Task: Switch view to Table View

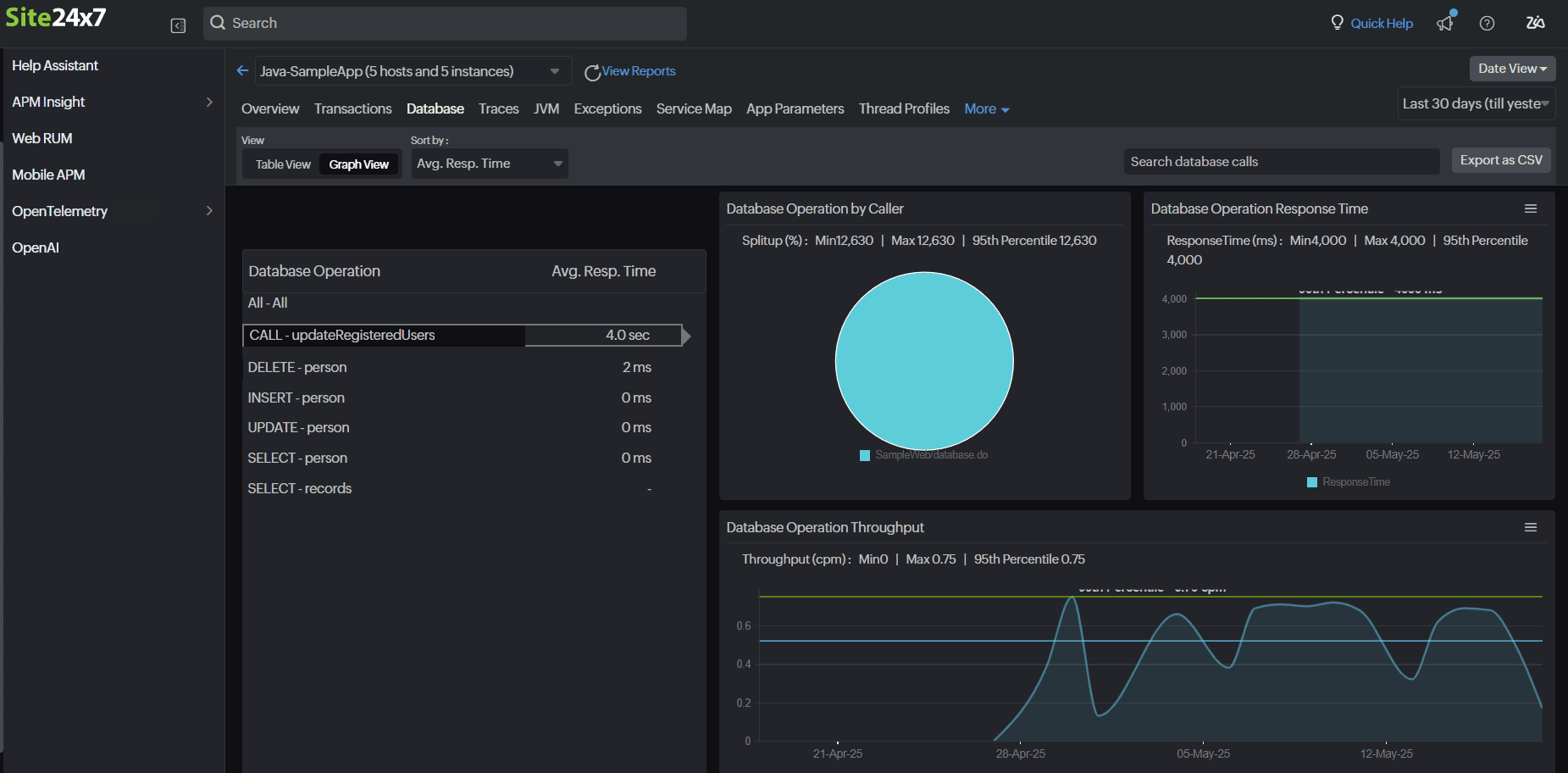Action: click(282, 164)
